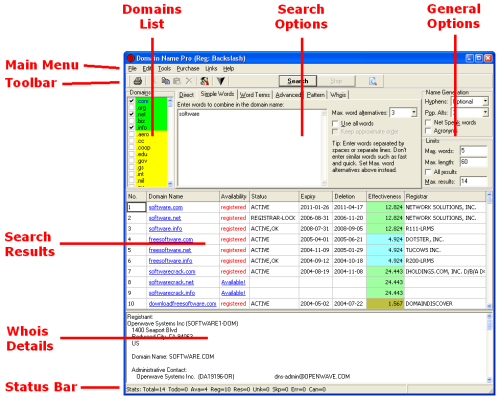
Task: Click the TUCOWS INC. registrar cell
Action: 445,250
